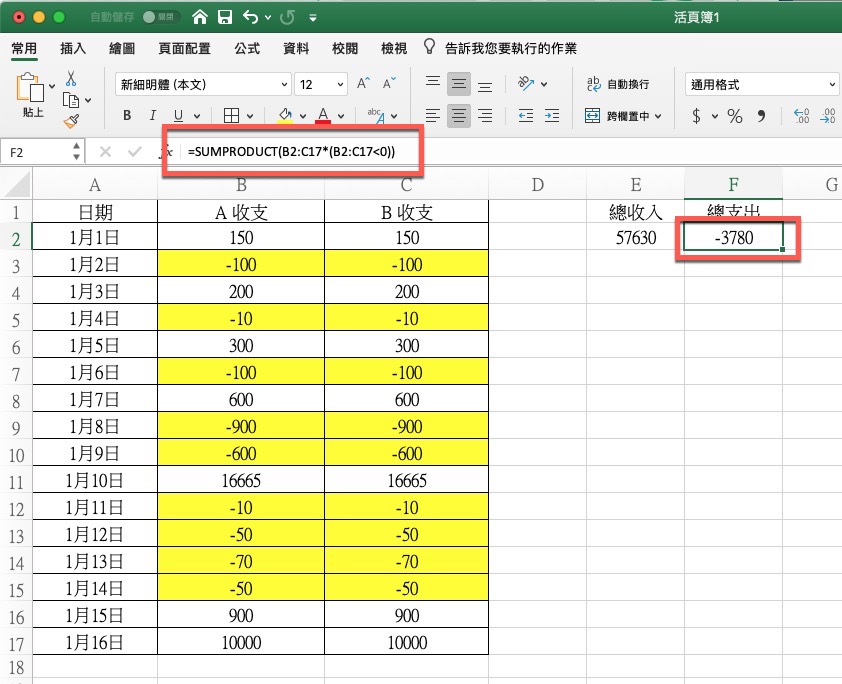Toggle Bold formatting
This screenshot has height=684, width=842.
[127, 116]
